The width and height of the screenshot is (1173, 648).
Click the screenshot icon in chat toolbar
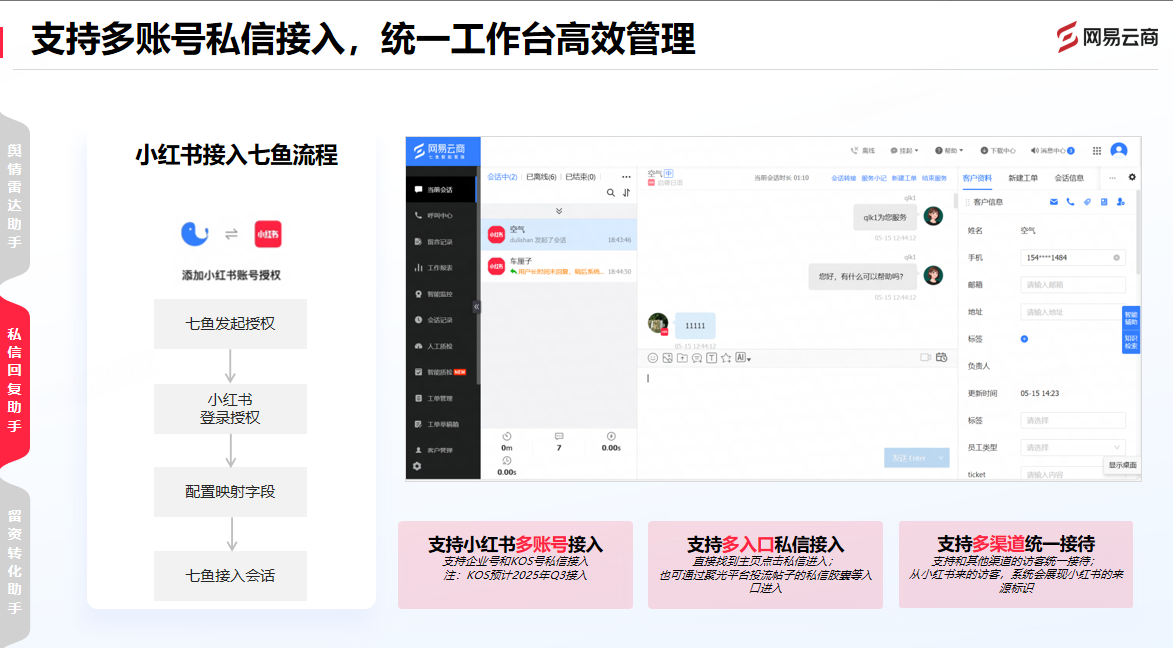(x=667, y=358)
